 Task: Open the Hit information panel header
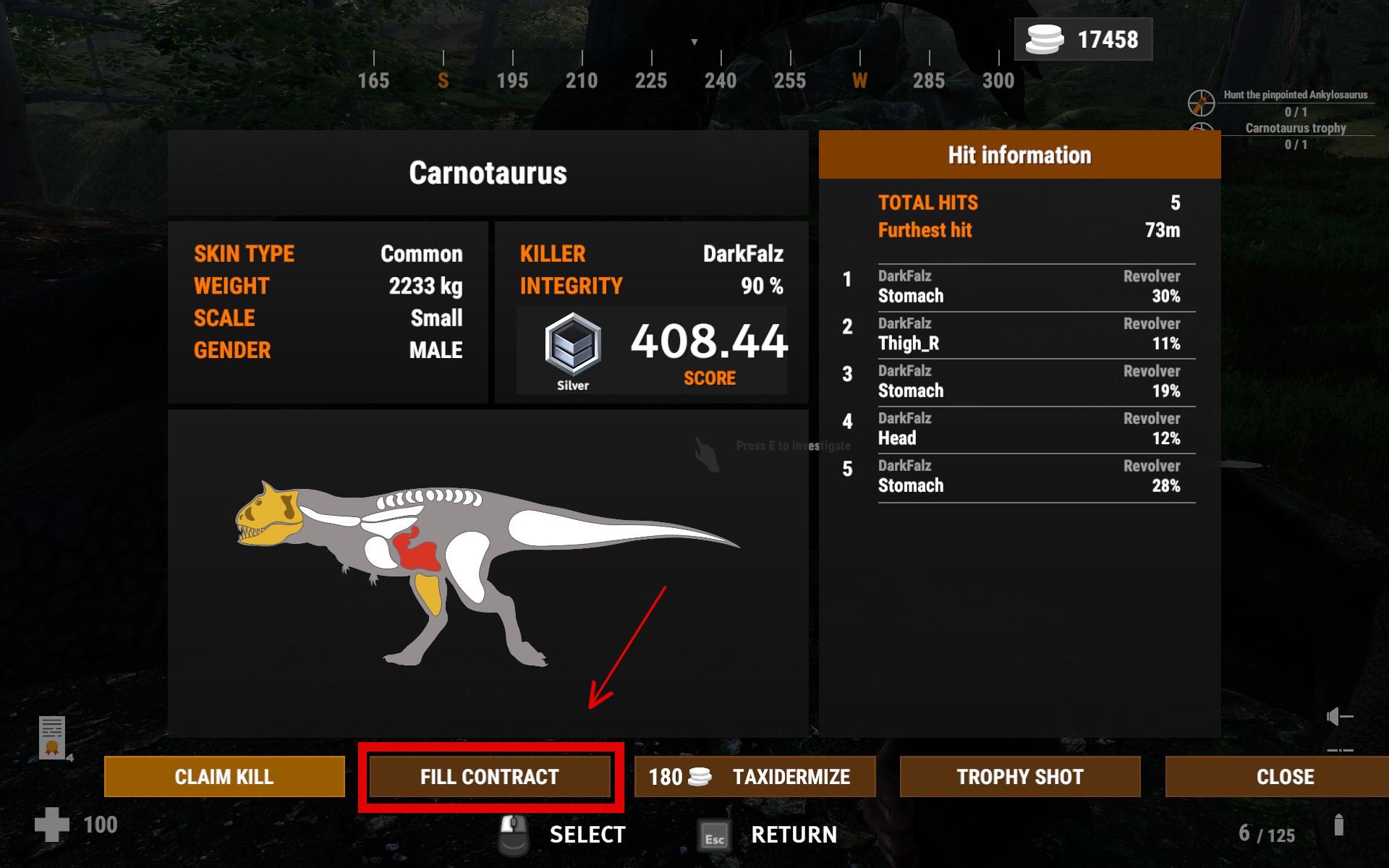click(1019, 155)
